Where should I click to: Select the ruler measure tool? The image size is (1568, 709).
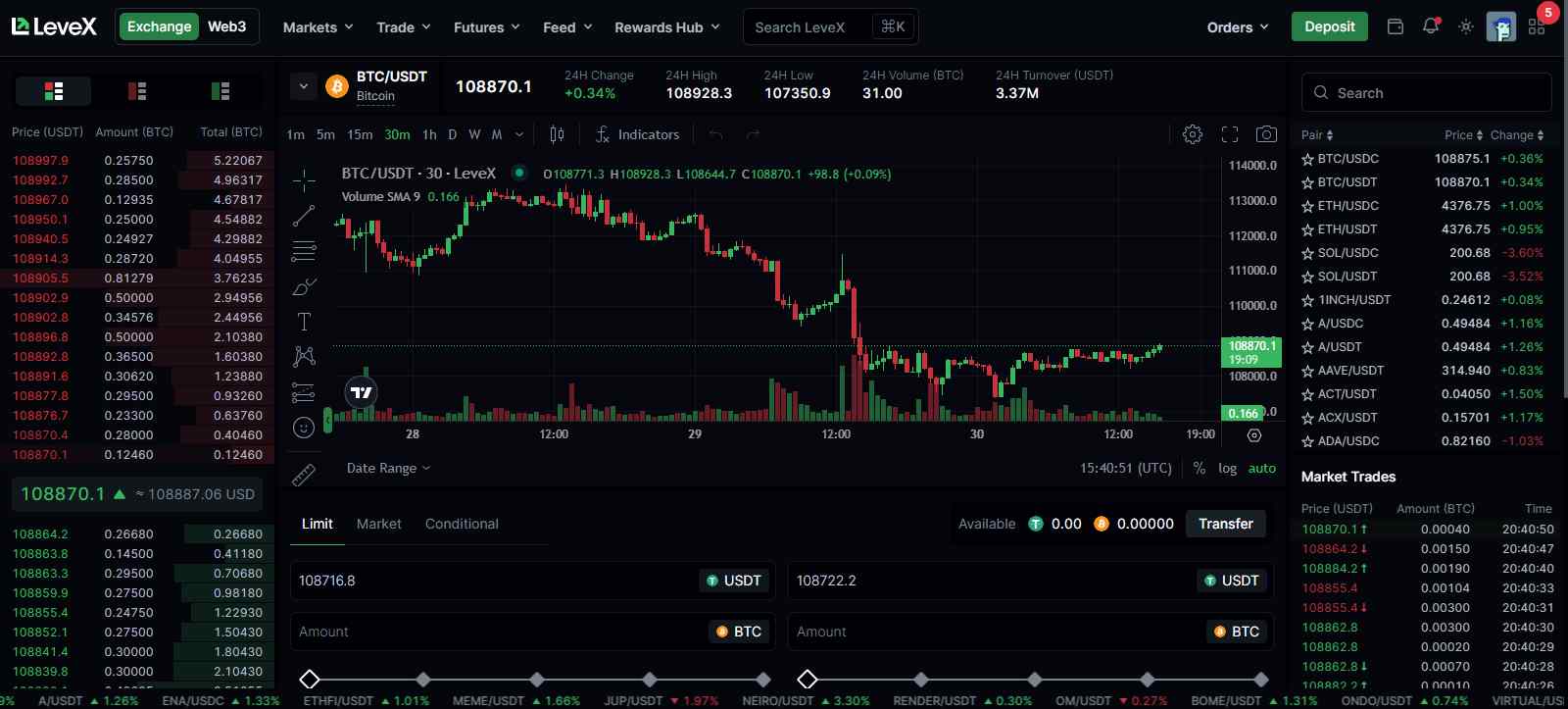[304, 475]
